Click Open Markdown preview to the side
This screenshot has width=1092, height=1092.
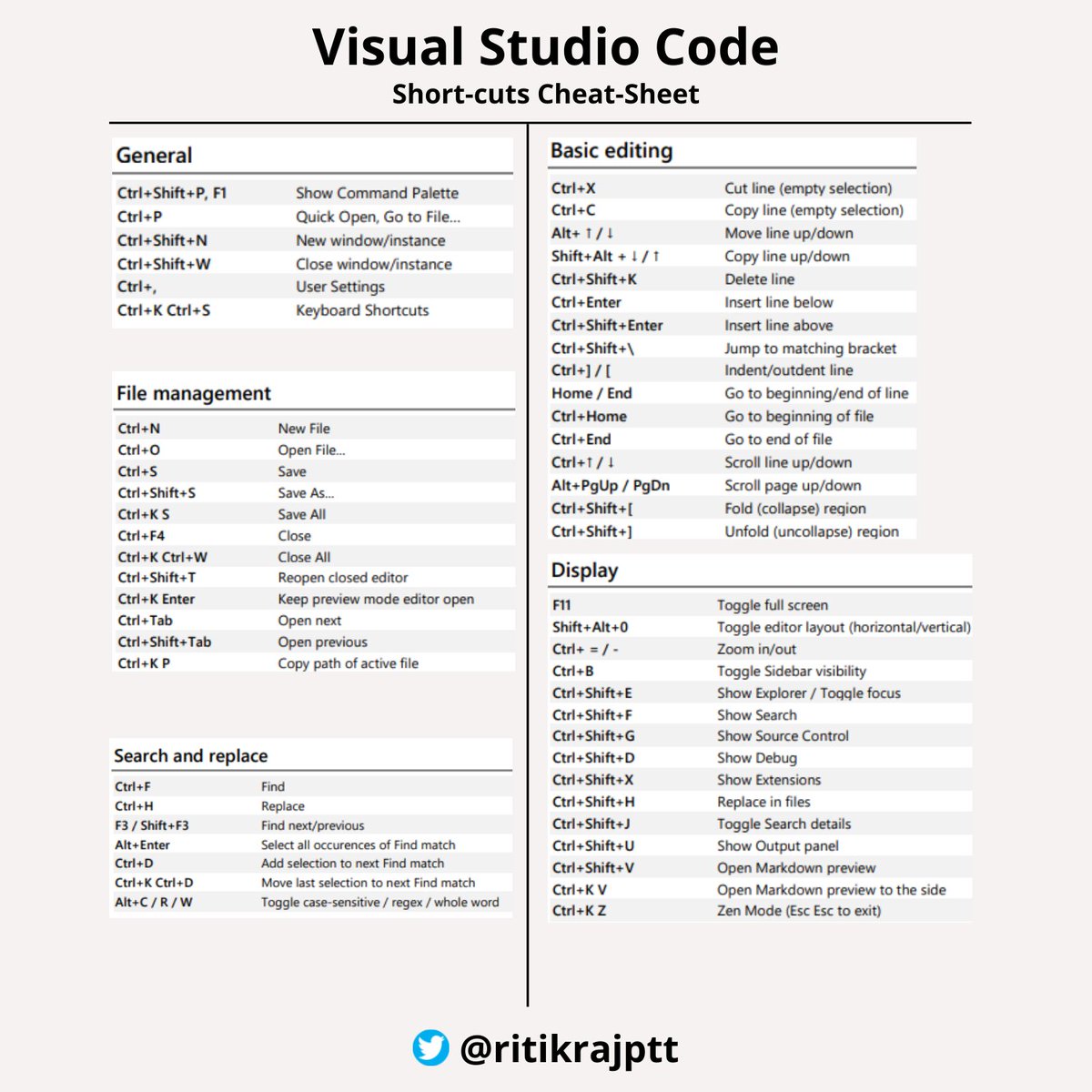[832, 890]
